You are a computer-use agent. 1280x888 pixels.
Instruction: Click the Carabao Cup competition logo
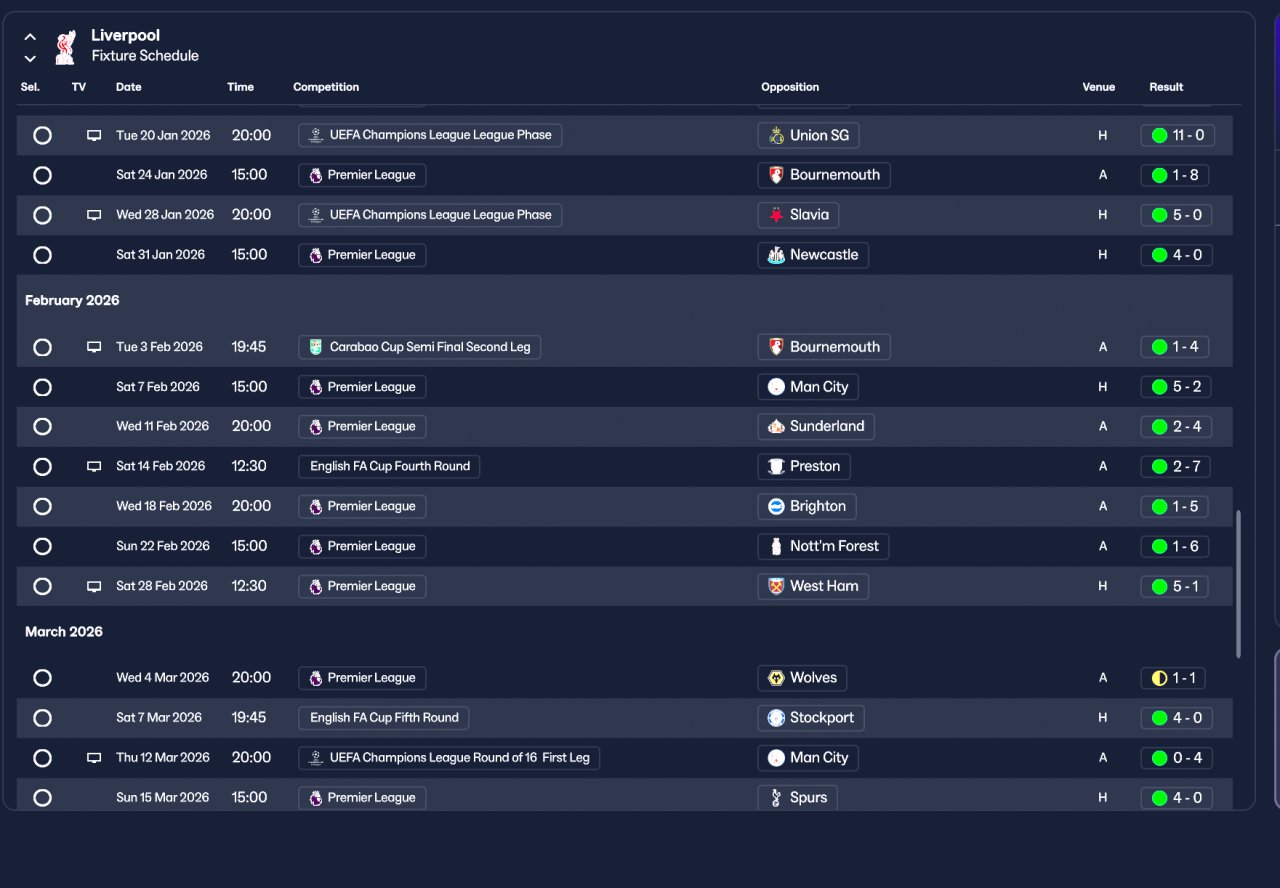tap(316, 347)
